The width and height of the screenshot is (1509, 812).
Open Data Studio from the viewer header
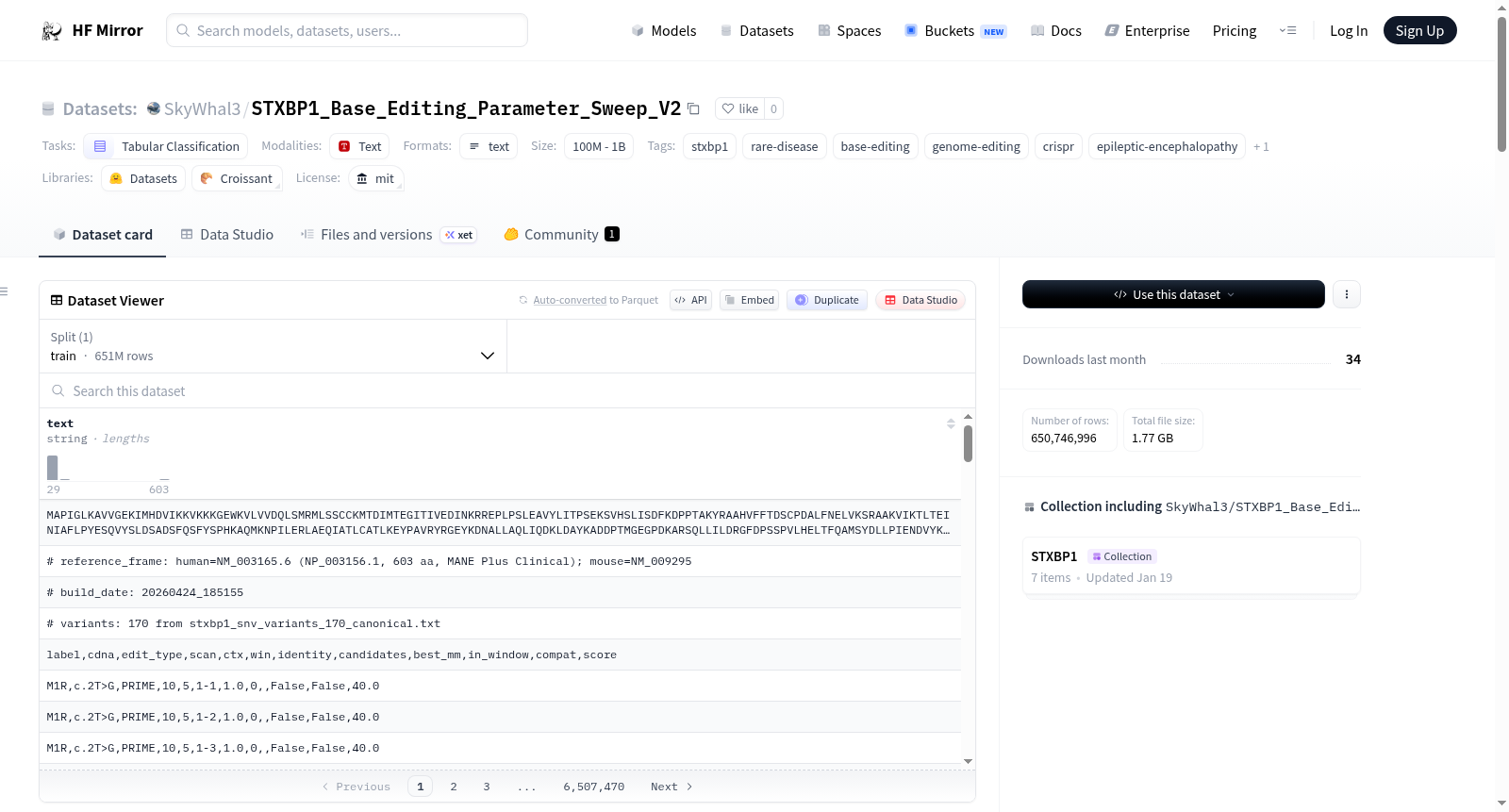point(920,300)
